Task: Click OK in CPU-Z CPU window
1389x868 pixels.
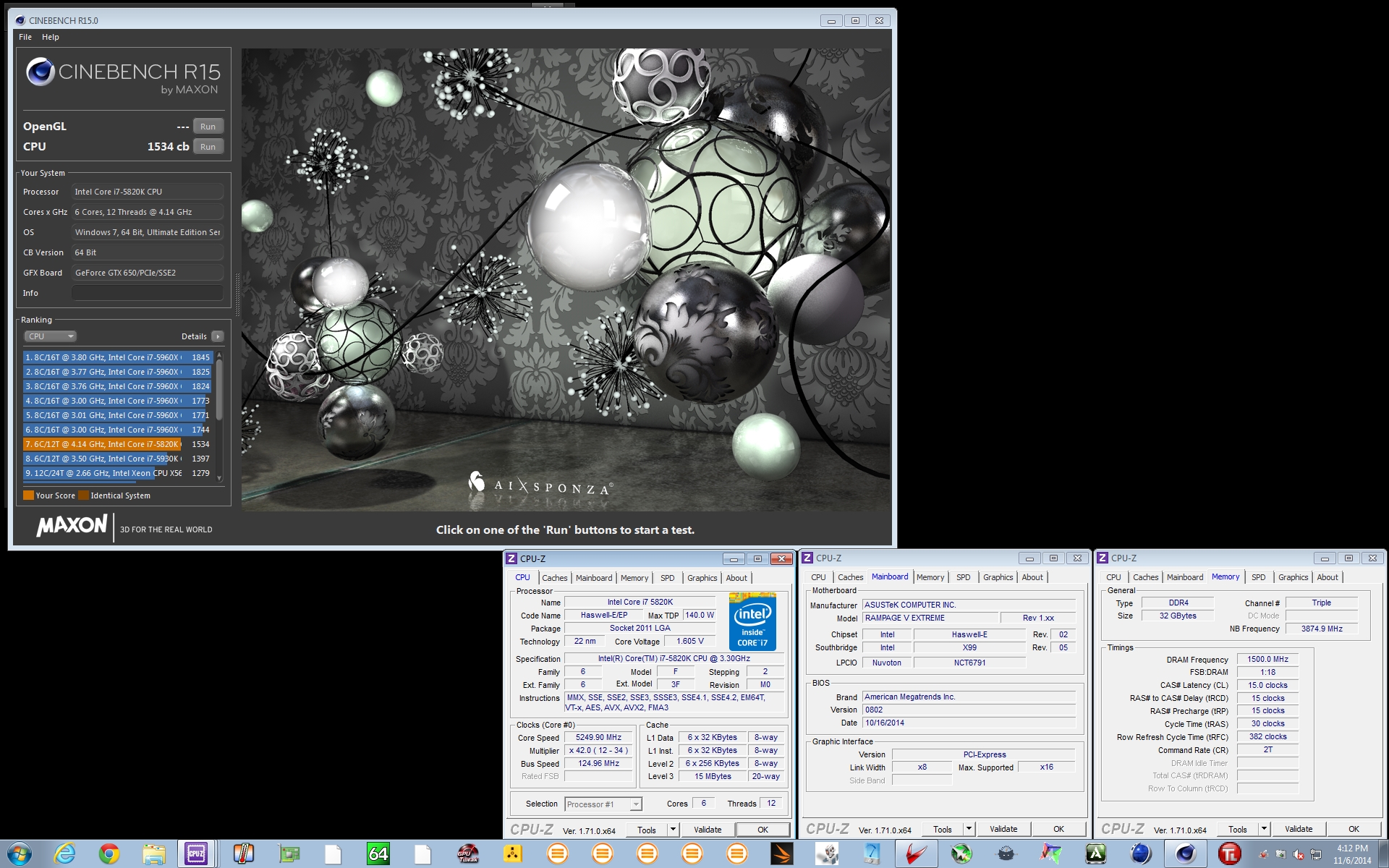Action: pyautogui.click(x=763, y=830)
